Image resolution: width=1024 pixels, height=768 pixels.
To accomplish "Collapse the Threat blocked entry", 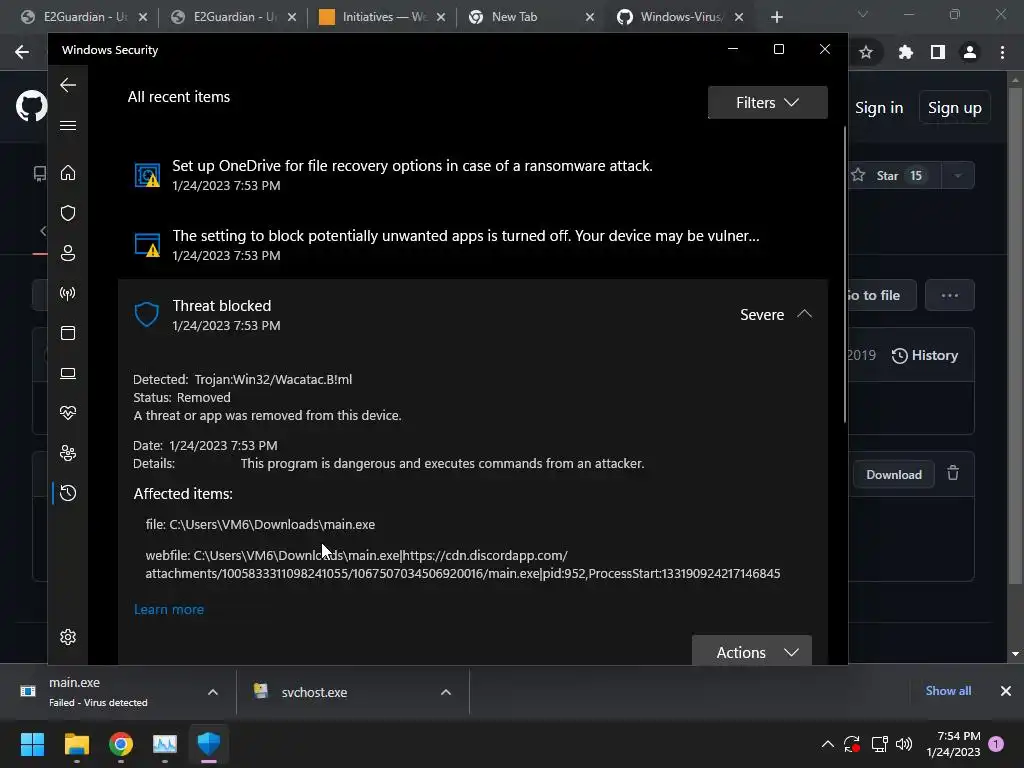I will coord(805,314).
